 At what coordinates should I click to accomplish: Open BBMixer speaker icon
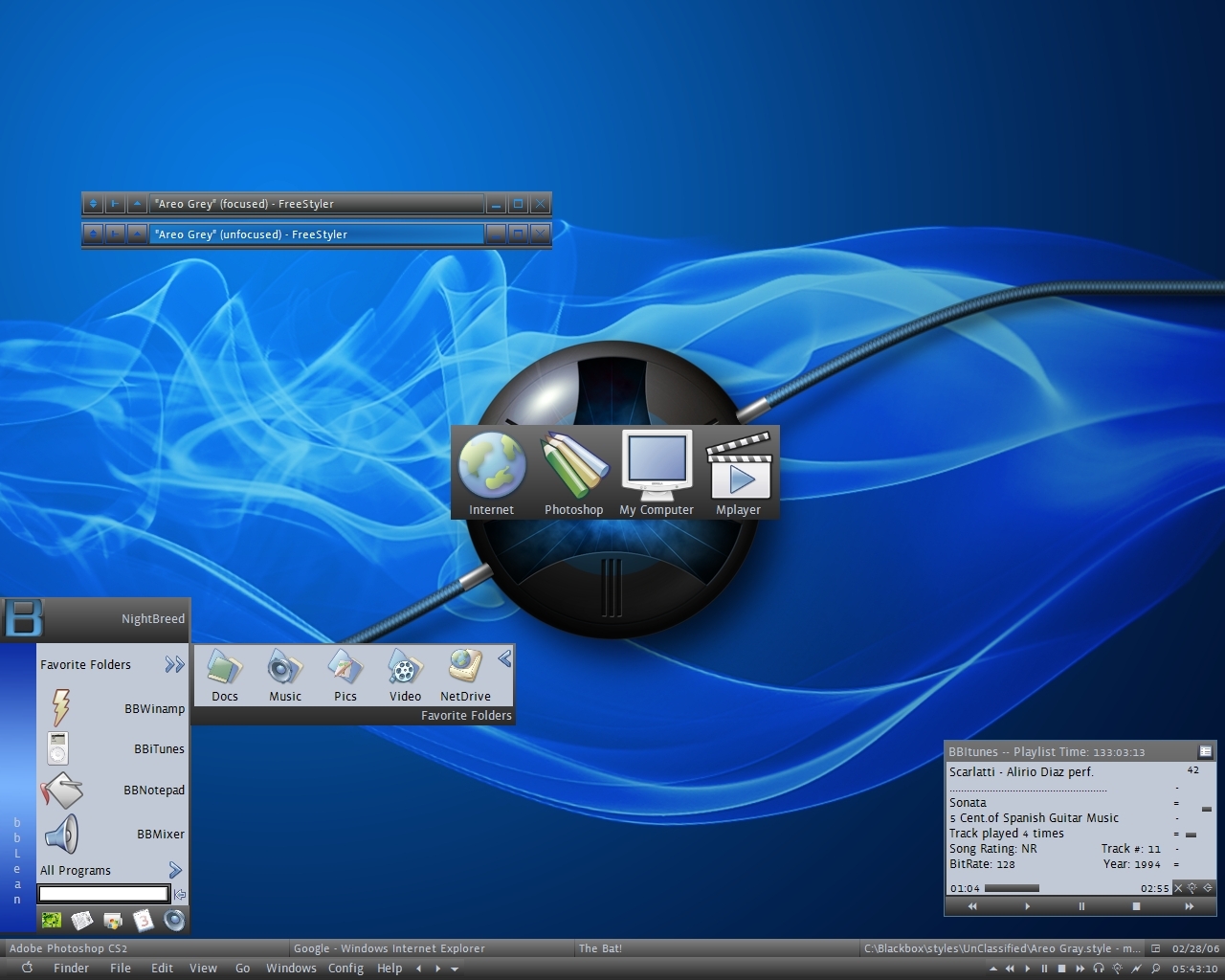(x=60, y=835)
